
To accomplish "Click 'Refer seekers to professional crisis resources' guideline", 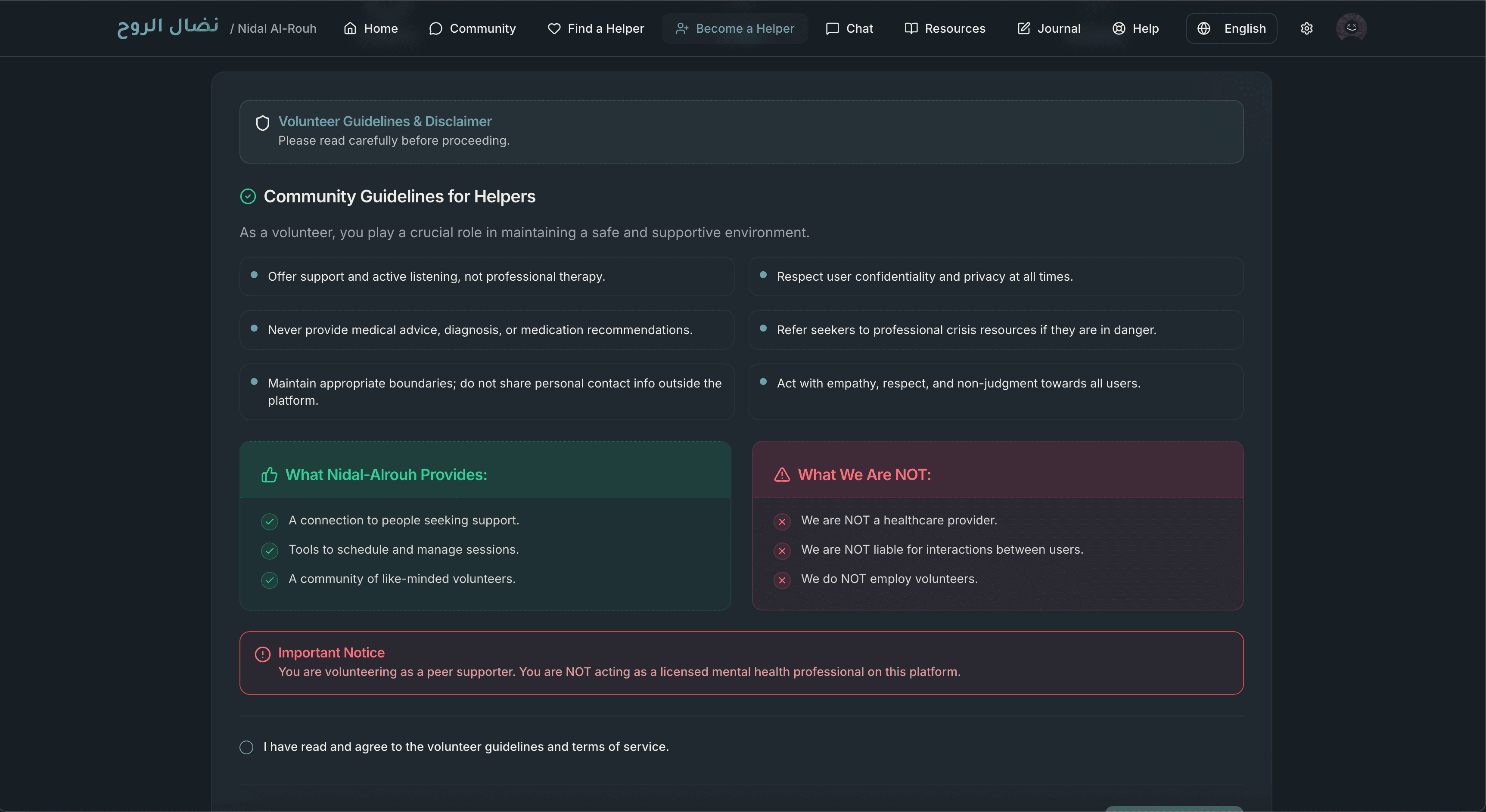I will click(x=996, y=330).
